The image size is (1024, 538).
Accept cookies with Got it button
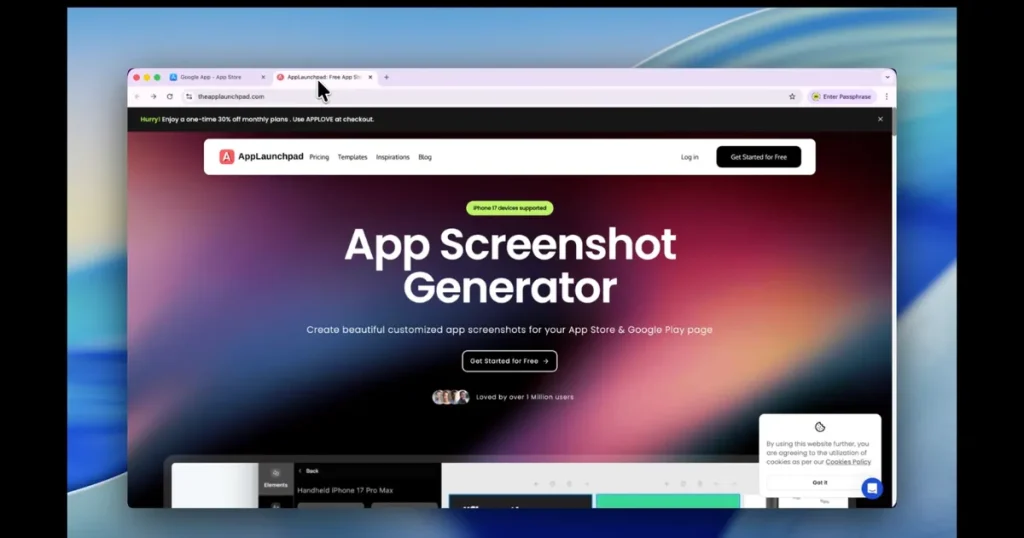[820, 483]
